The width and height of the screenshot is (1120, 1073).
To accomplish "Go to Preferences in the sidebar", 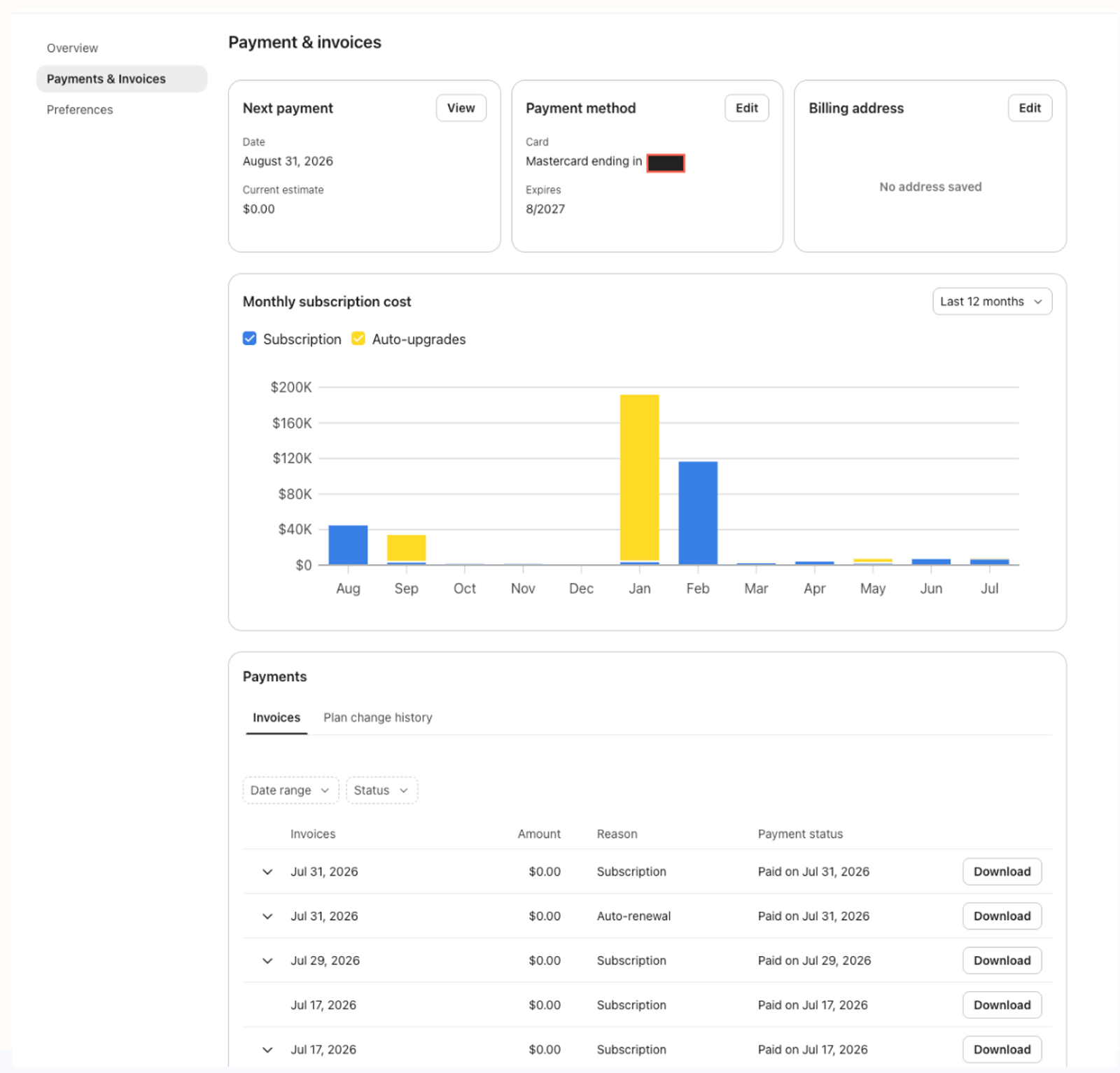I will point(80,110).
